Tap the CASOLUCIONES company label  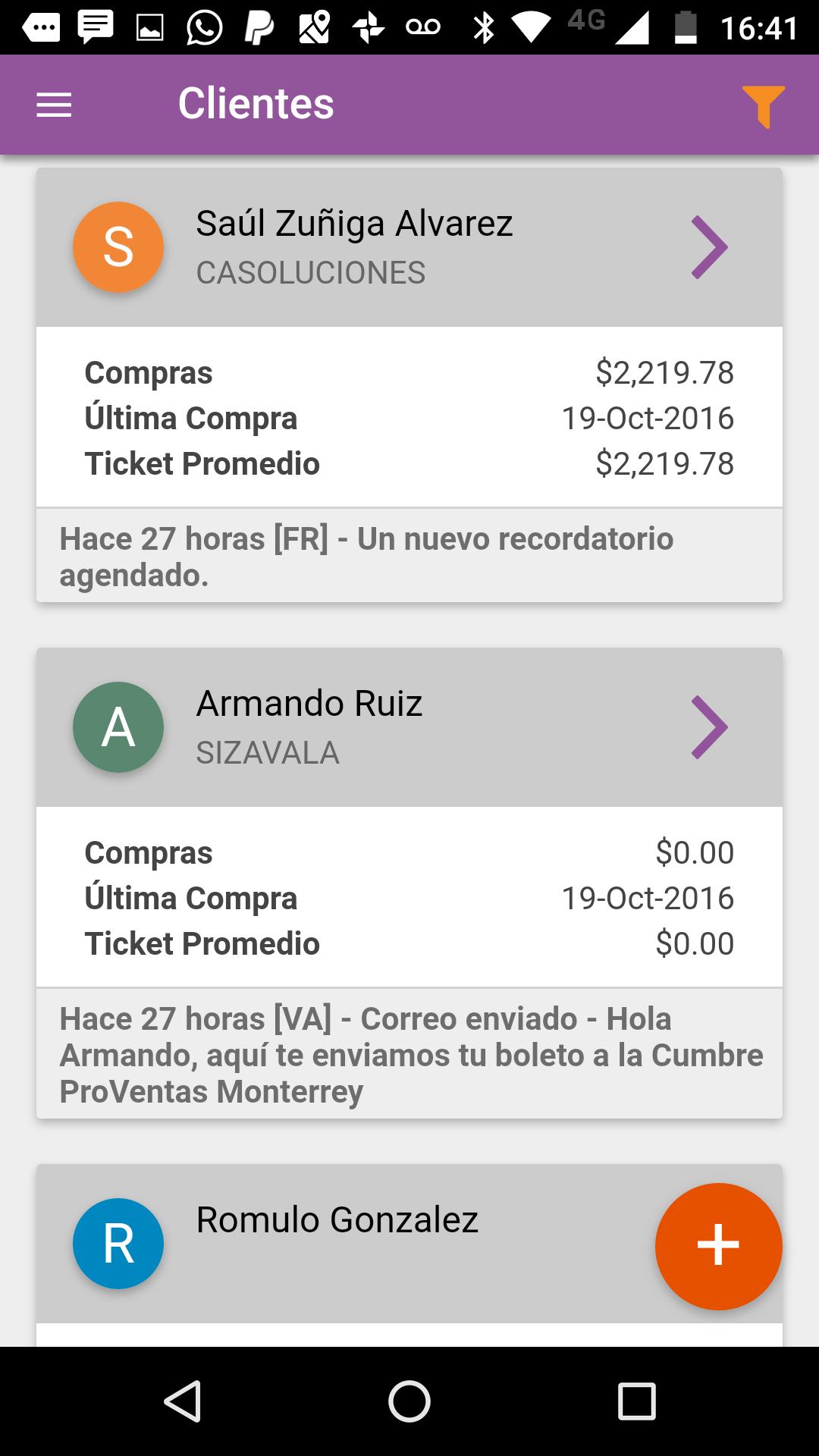click(x=311, y=273)
